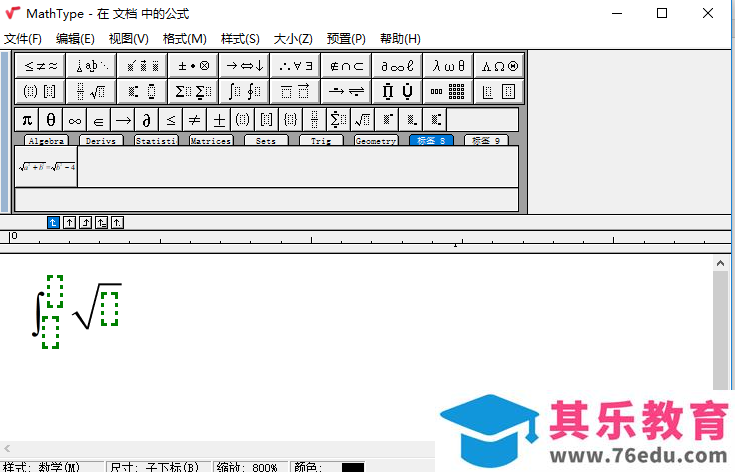Screen dimensions: 735x472
Task: Switch to the Derivs tab
Action: pyautogui.click(x=101, y=141)
